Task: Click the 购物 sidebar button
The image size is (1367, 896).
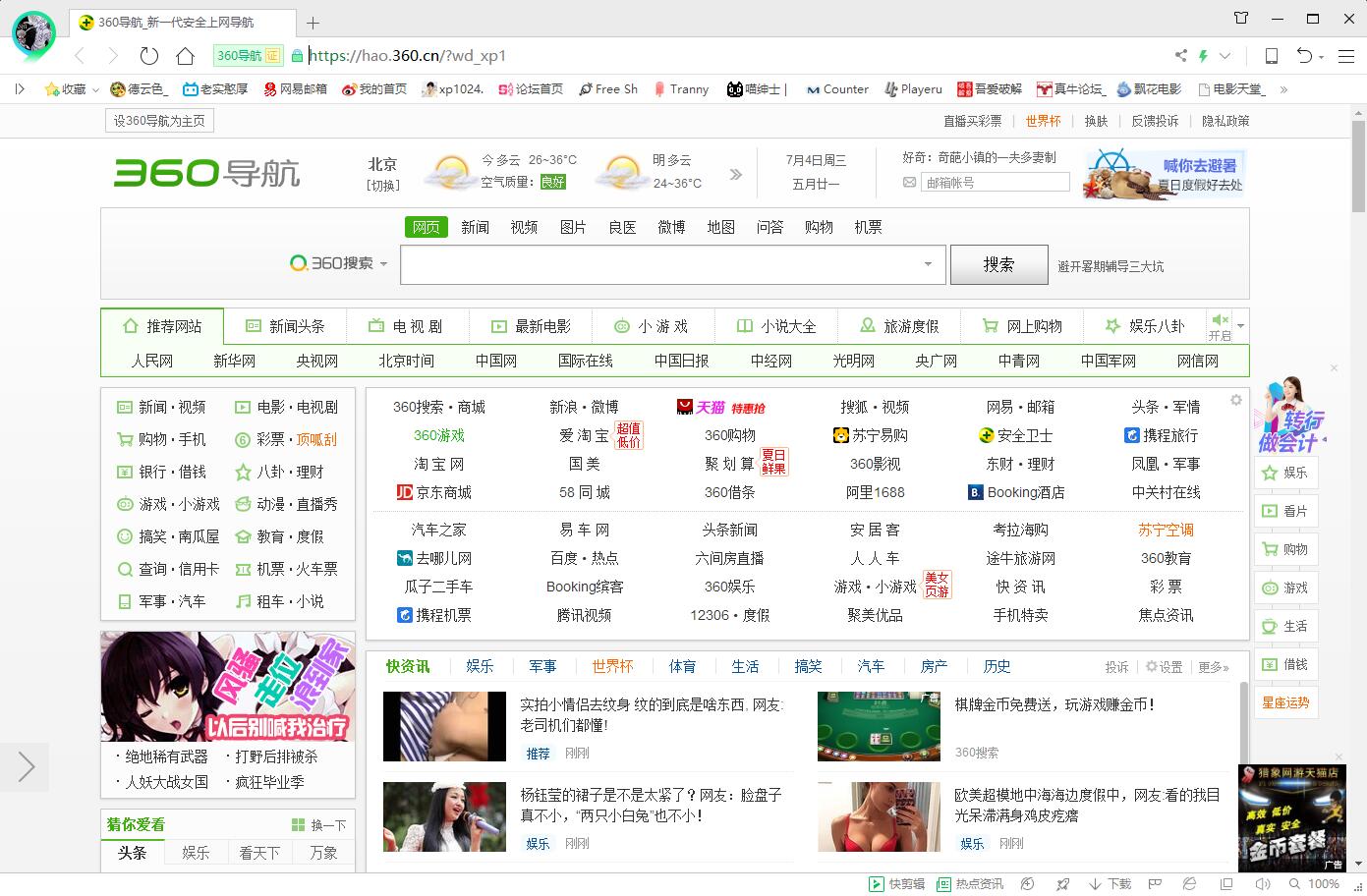Action: pos(1286,549)
